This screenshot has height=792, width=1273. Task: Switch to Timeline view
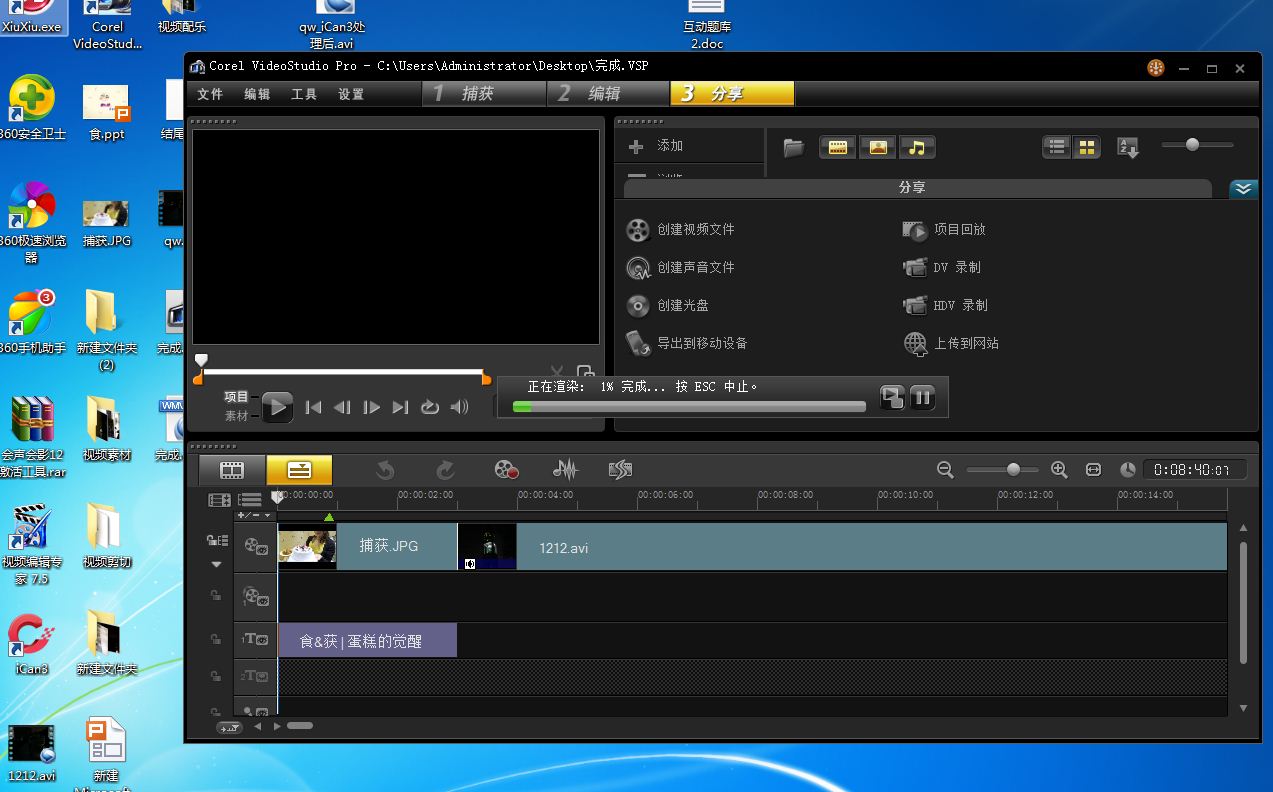click(299, 469)
